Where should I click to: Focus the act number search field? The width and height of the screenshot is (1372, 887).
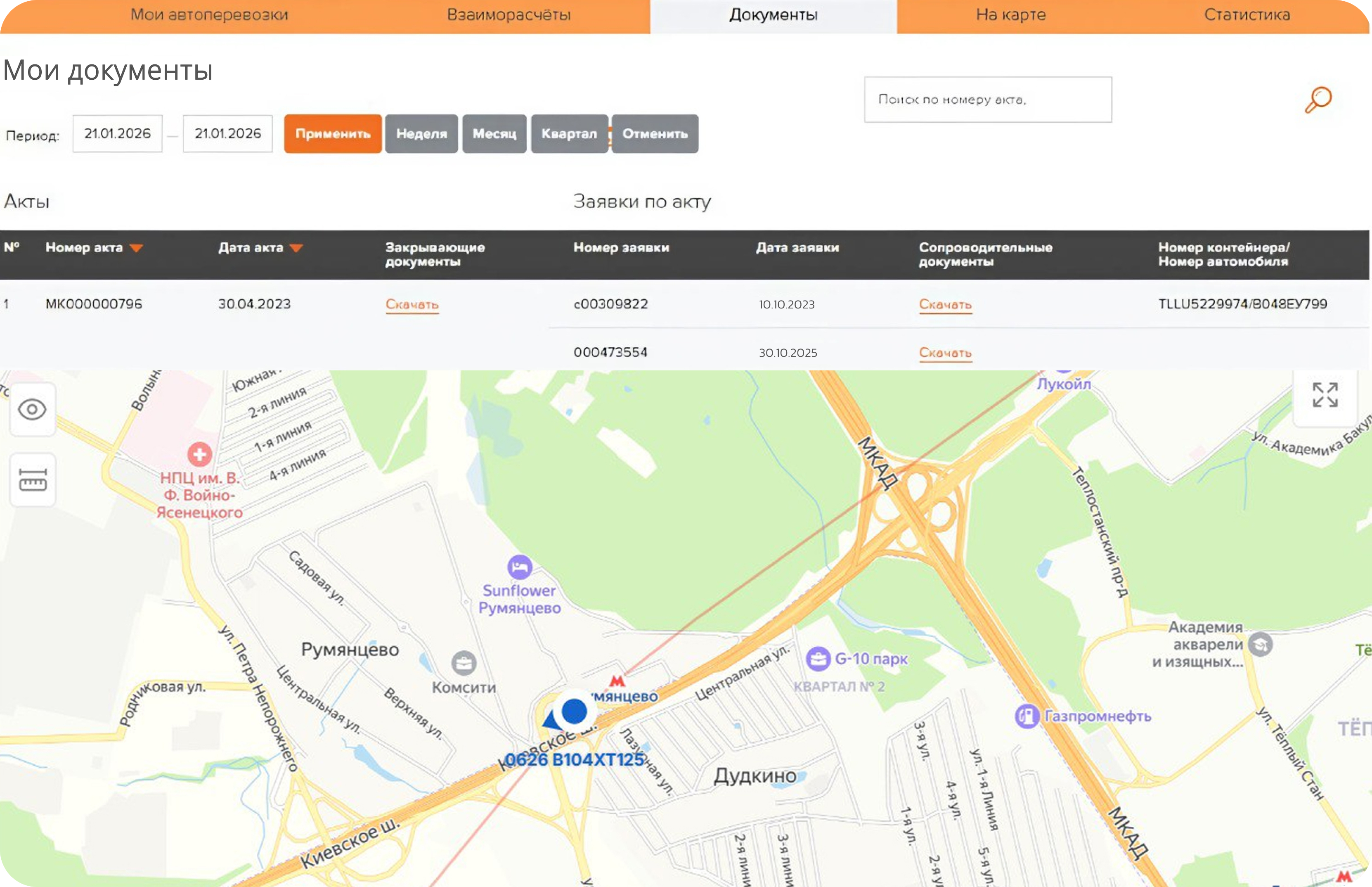[988, 100]
